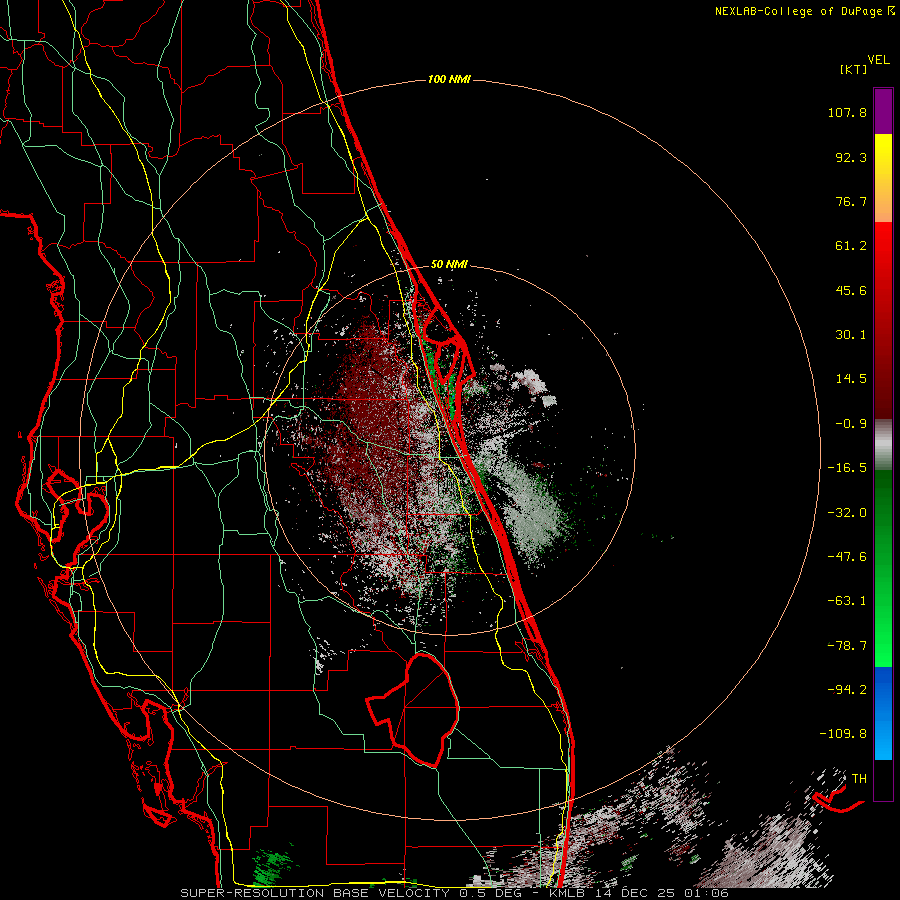Viewport: 900px width, 900px height.
Task: Click the 61.2 velocity scale value
Action: point(851,246)
